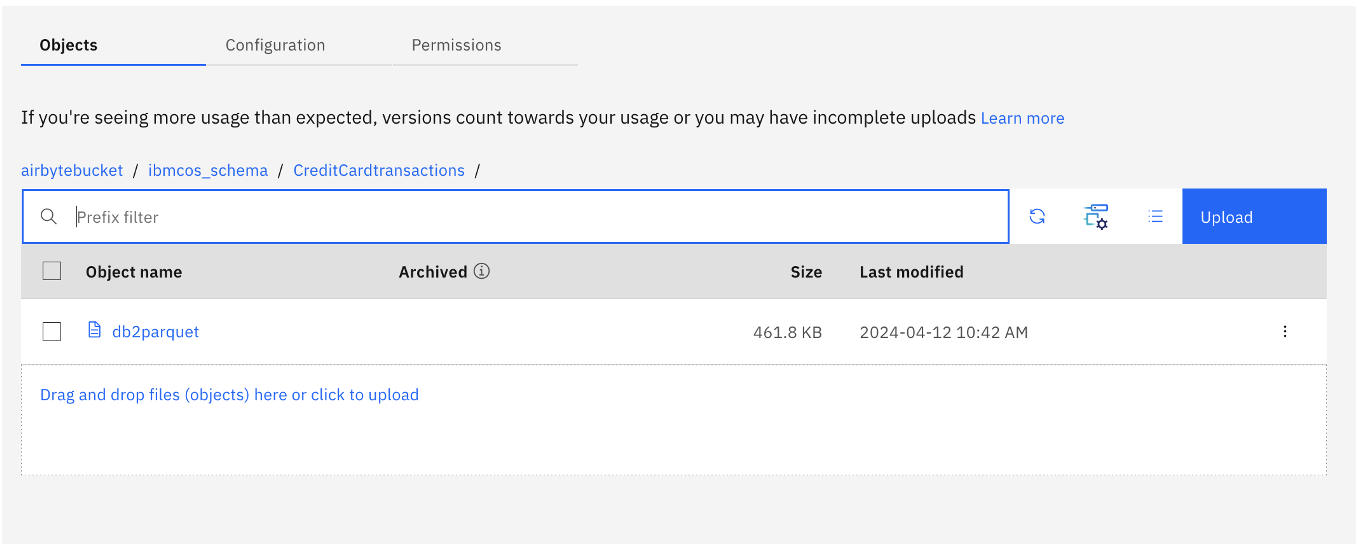This screenshot has height=548, width=1360.
Task: Focus the Prefix filter input field
Action: [x=540, y=217]
